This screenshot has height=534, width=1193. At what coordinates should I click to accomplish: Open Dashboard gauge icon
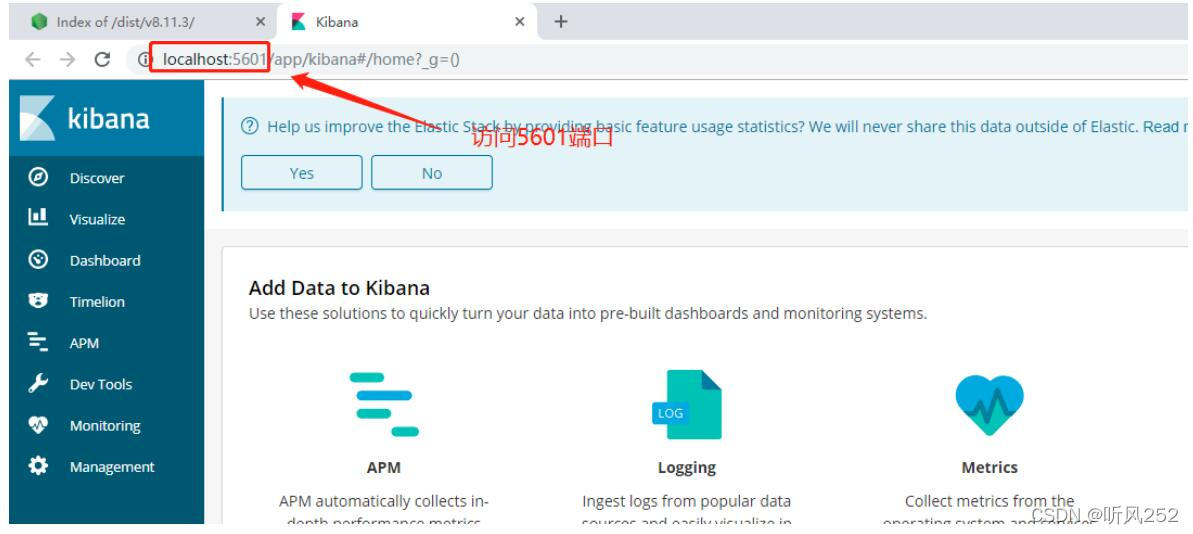coord(38,259)
